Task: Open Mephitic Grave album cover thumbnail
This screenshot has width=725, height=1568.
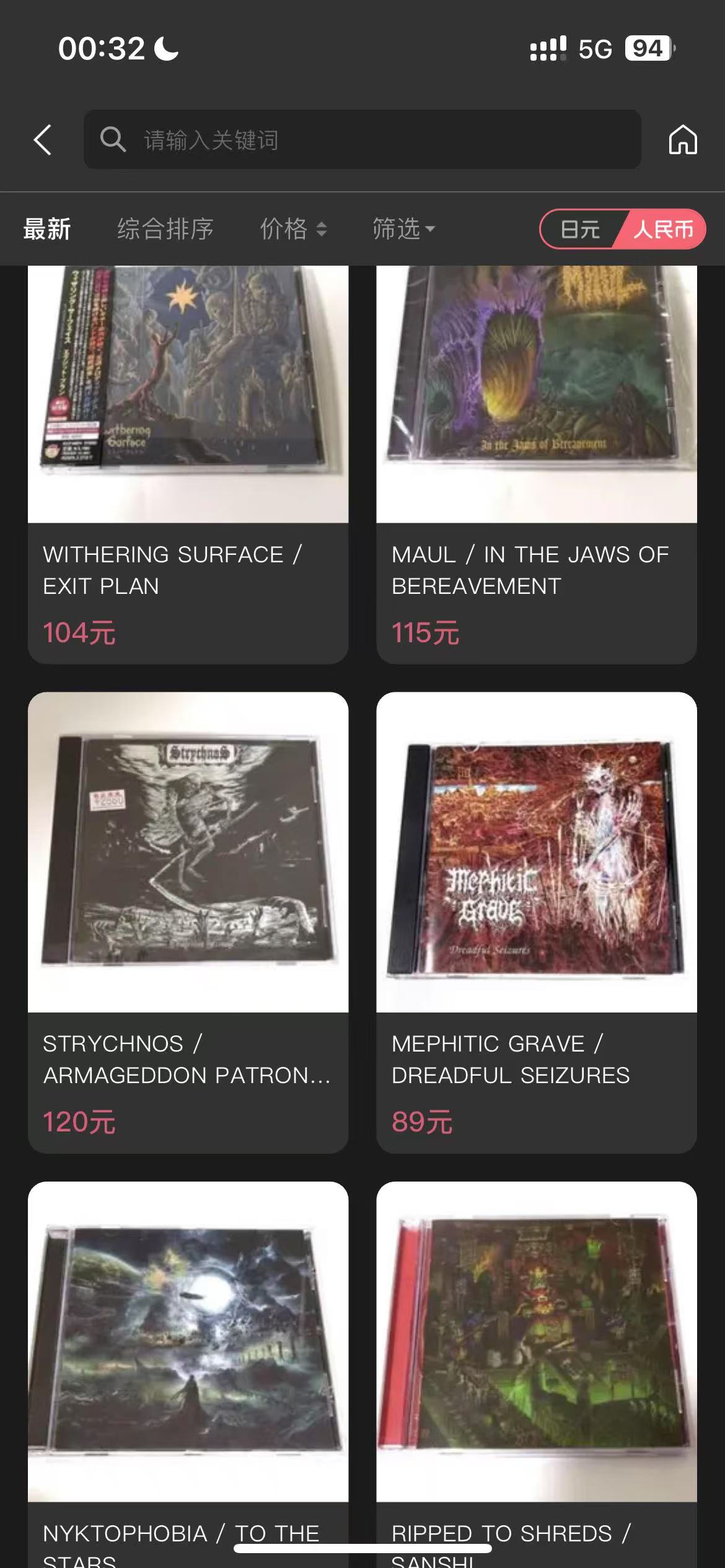Action: tap(537, 852)
